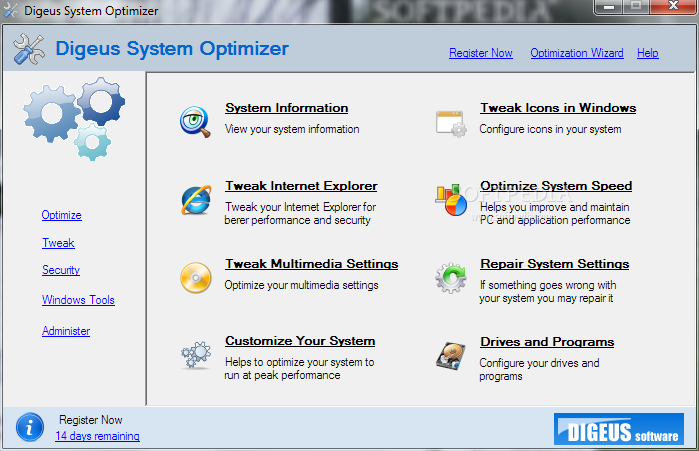Open Drives and Programs
699x451 pixels.
pyautogui.click(x=547, y=342)
